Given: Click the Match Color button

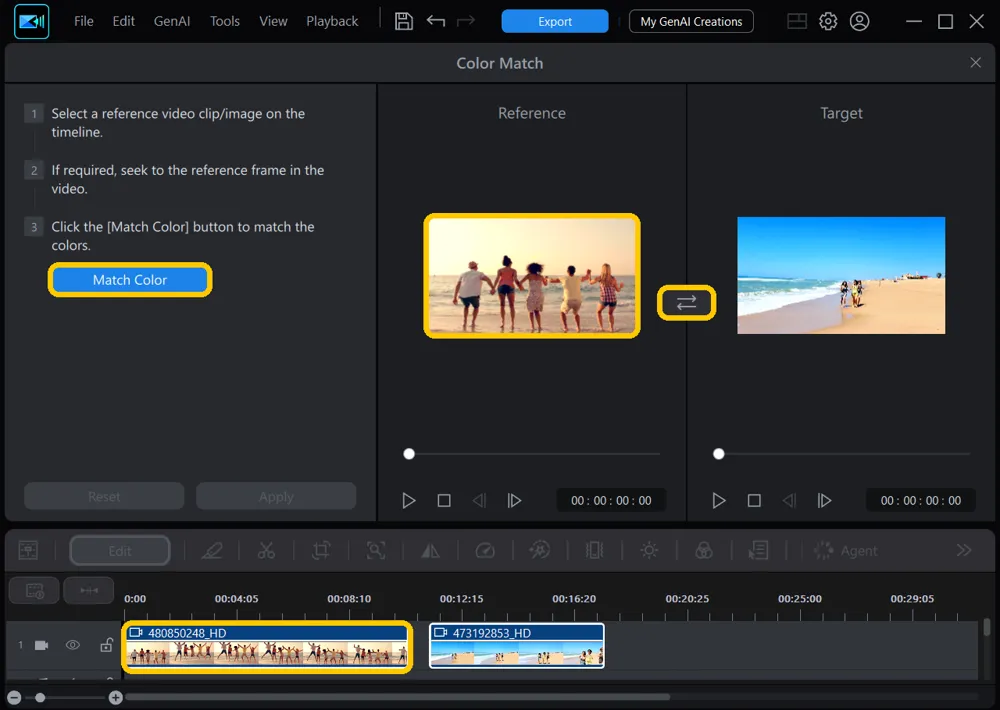Looking at the screenshot, I should point(130,279).
